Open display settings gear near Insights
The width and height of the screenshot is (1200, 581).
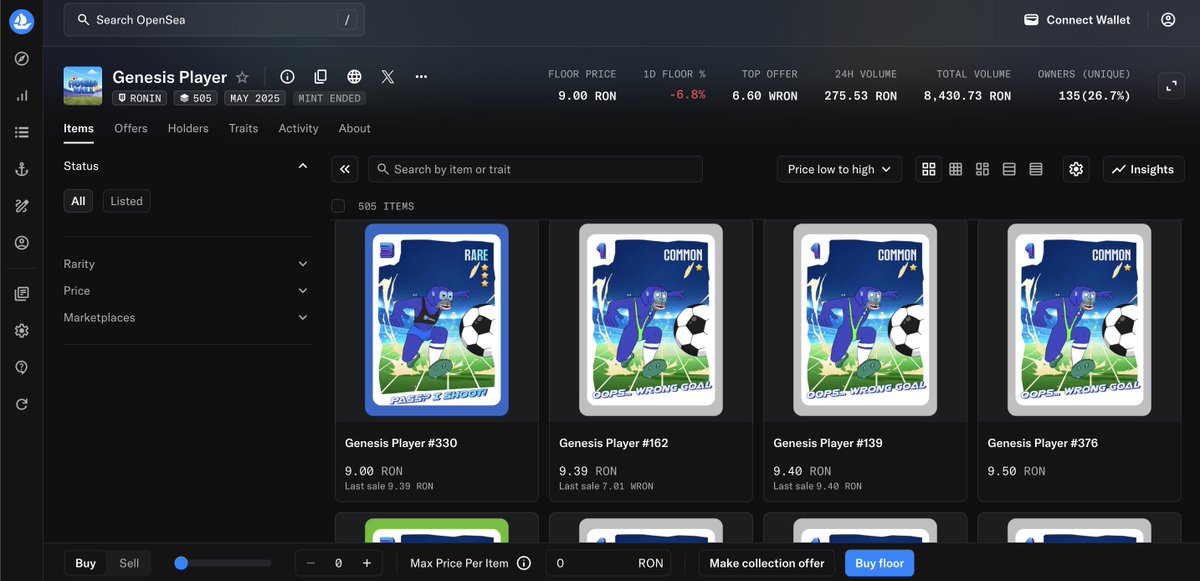pos(1076,170)
